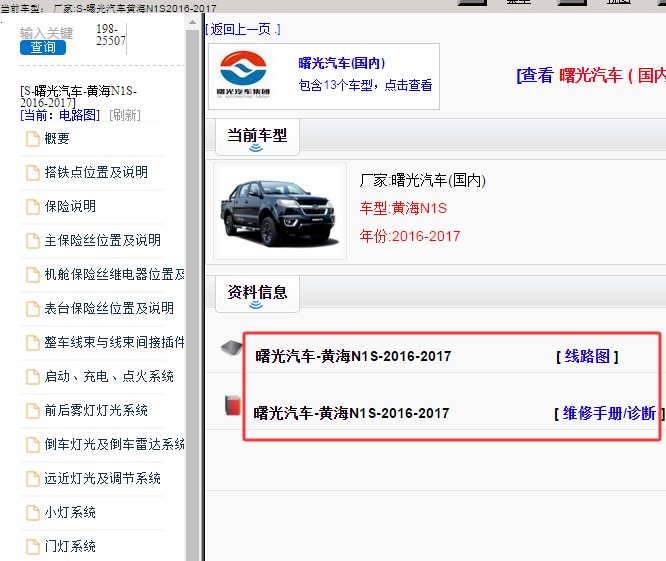The width and height of the screenshot is (666, 561).
Task: Open the 保险说明 entry
Action: tap(70, 206)
